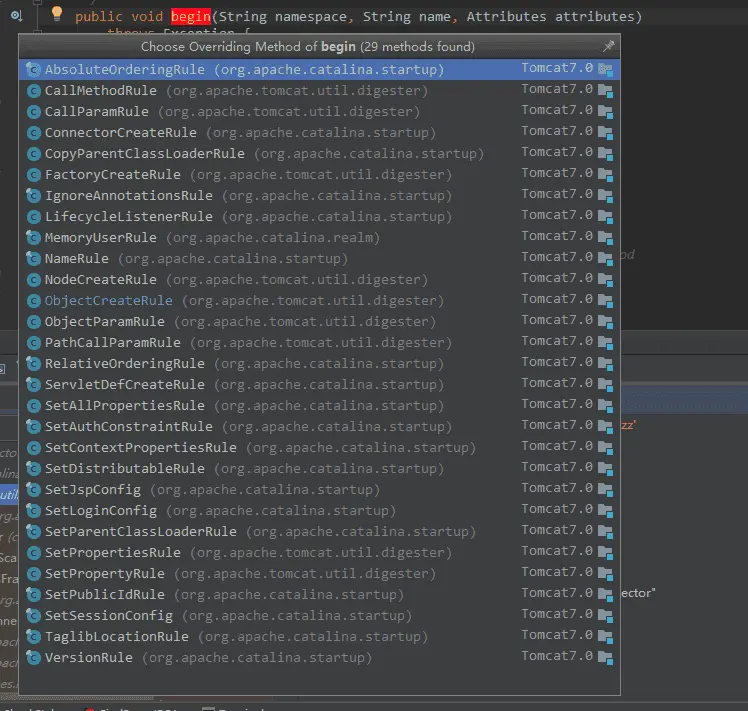Click module folder icon on AbsoluteOrderingRule row
This screenshot has width=748, height=711.
pos(605,70)
